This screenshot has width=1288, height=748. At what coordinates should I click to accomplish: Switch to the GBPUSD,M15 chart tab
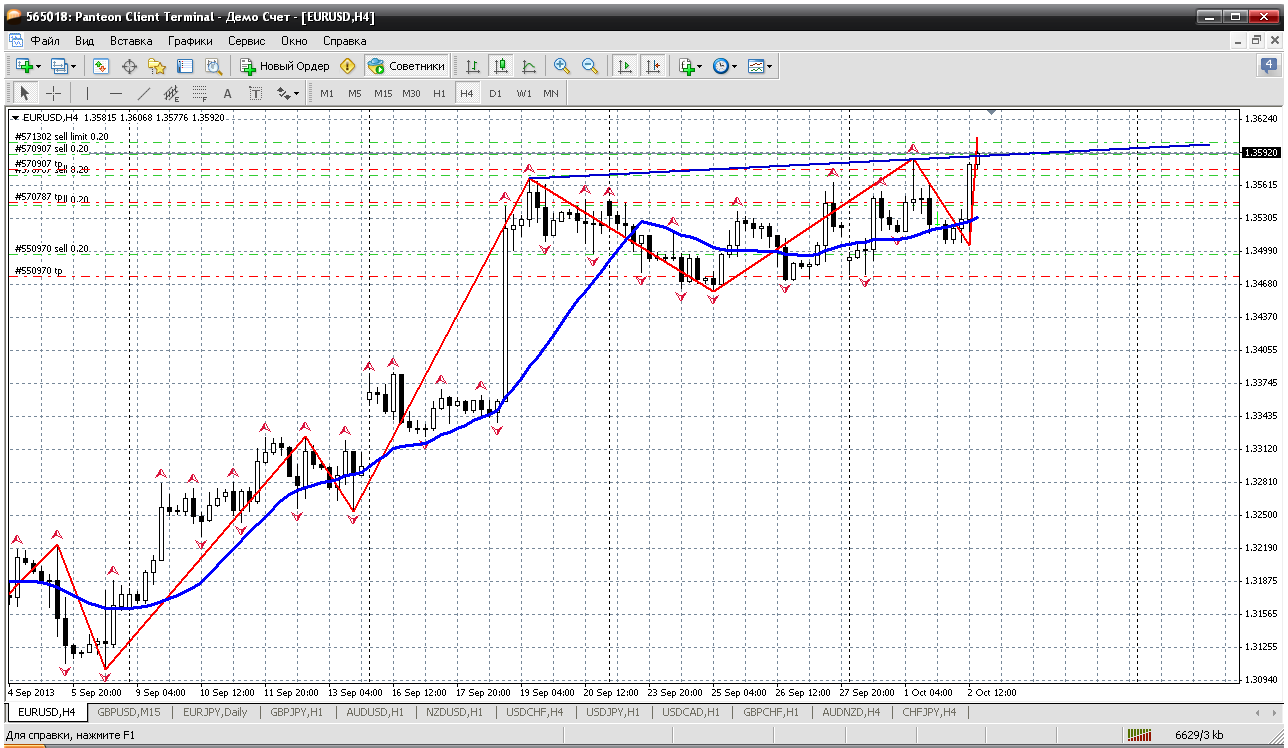coord(129,712)
